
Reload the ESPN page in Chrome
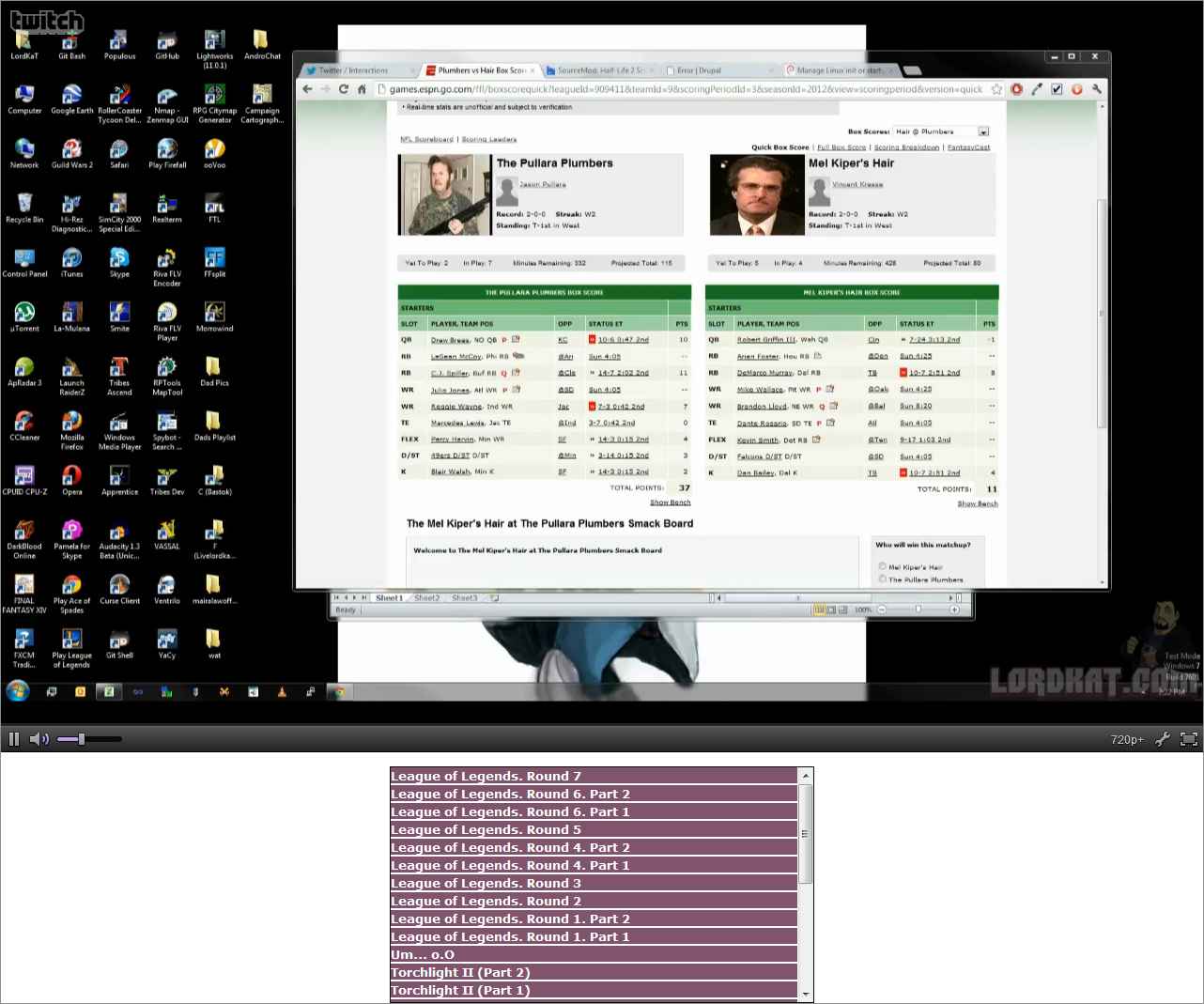pos(344,89)
